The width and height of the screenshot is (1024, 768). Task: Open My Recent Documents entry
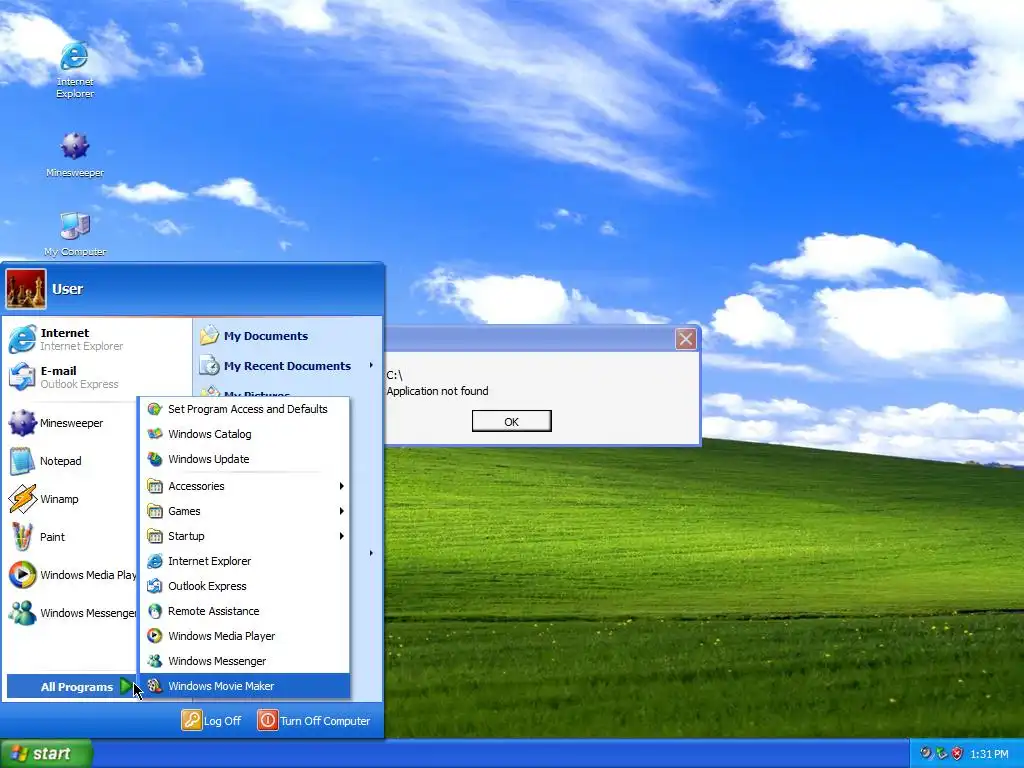(x=287, y=366)
